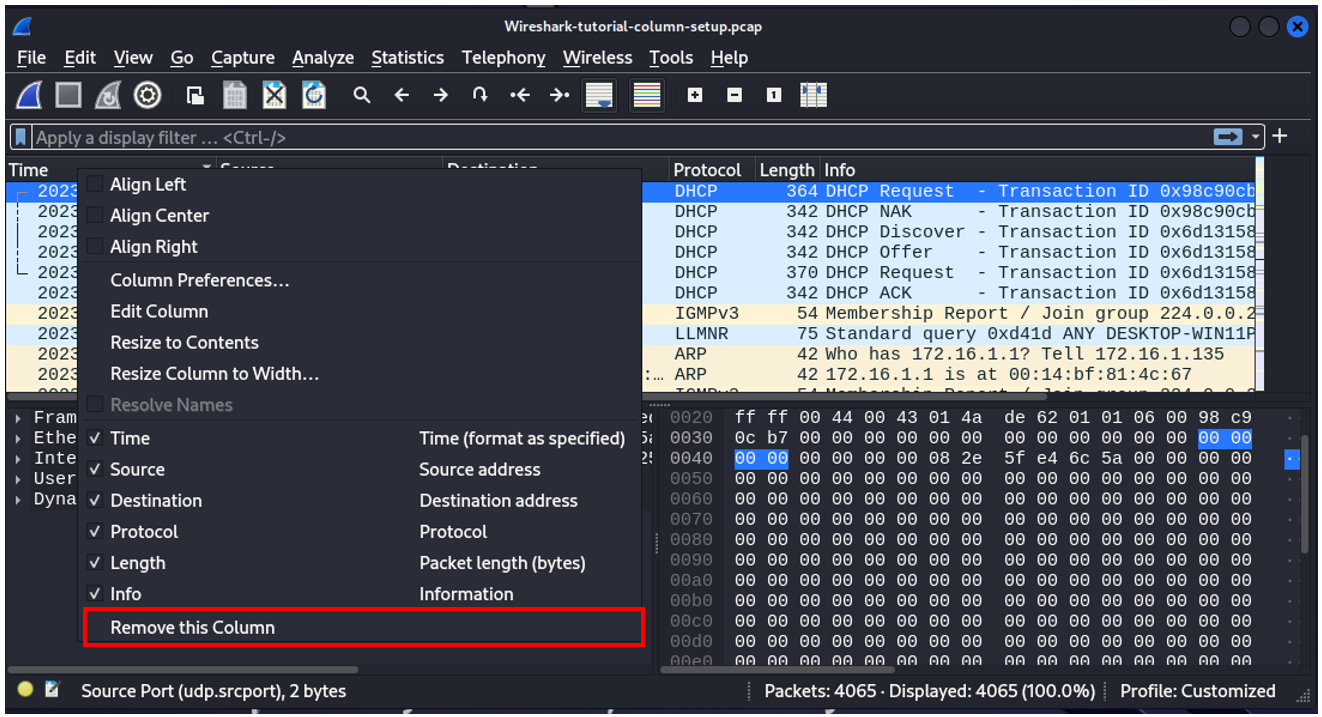Uncheck the Destination column entry
Viewport: 1322px width, 717px height.
(x=95, y=500)
